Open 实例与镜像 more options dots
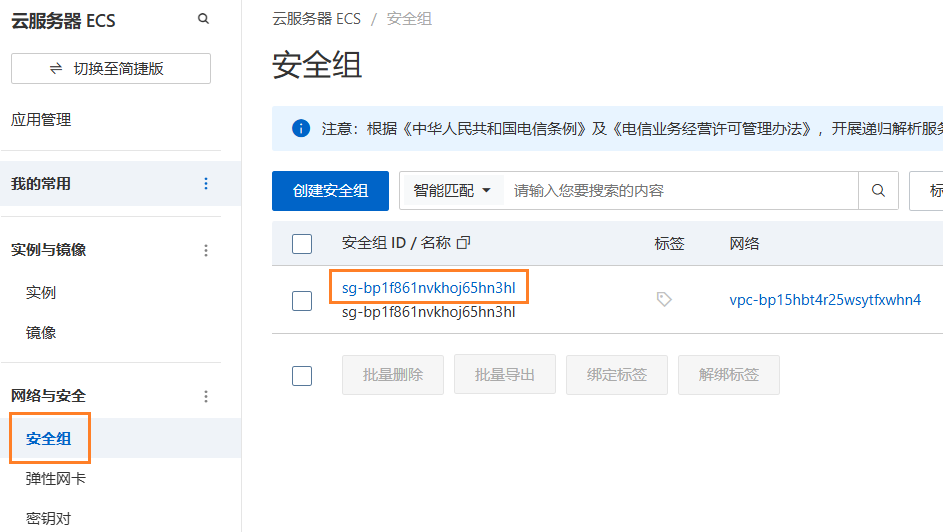943x532 pixels. [x=206, y=250]
